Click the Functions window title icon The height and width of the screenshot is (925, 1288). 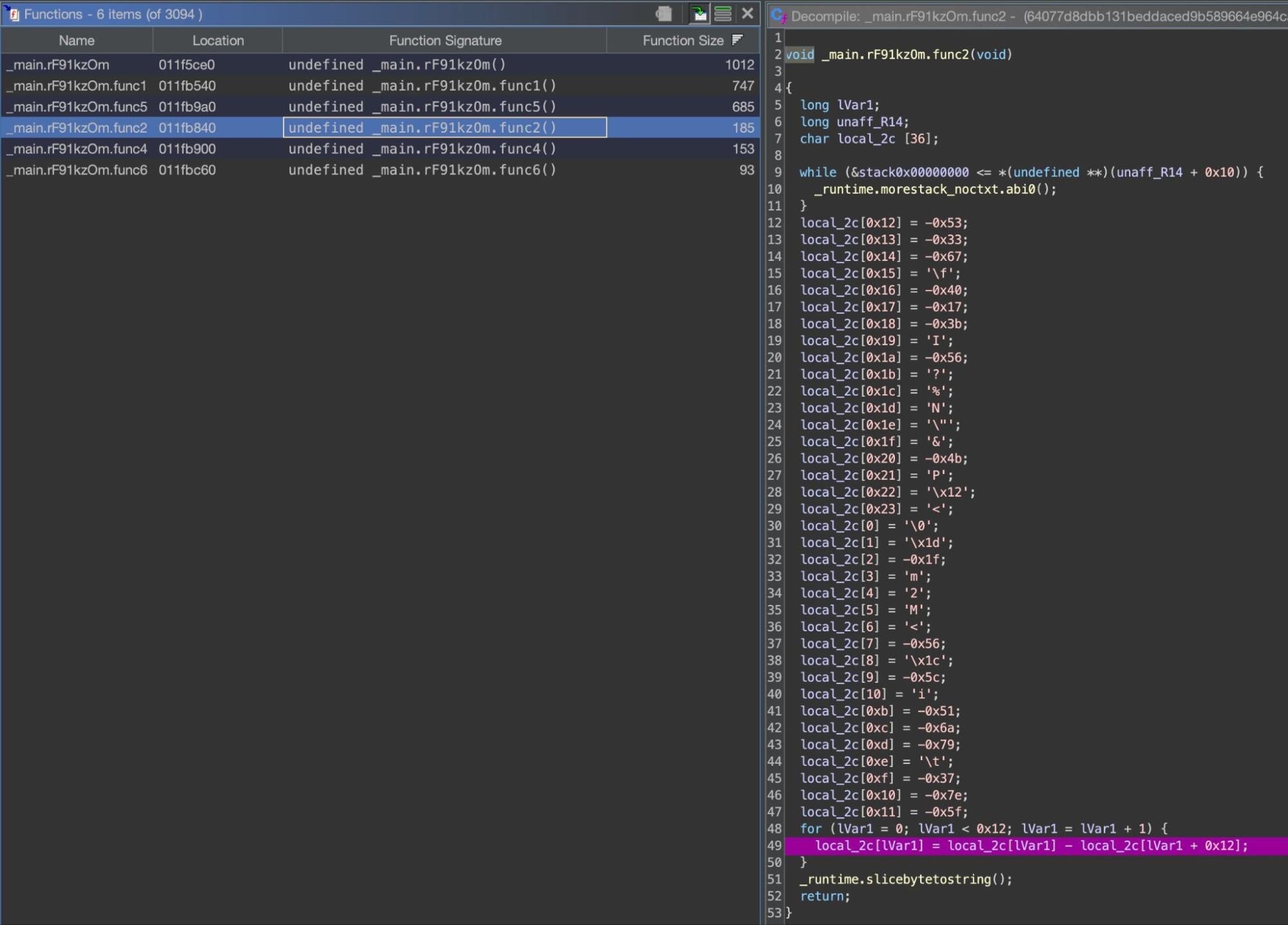pos(12,14)
